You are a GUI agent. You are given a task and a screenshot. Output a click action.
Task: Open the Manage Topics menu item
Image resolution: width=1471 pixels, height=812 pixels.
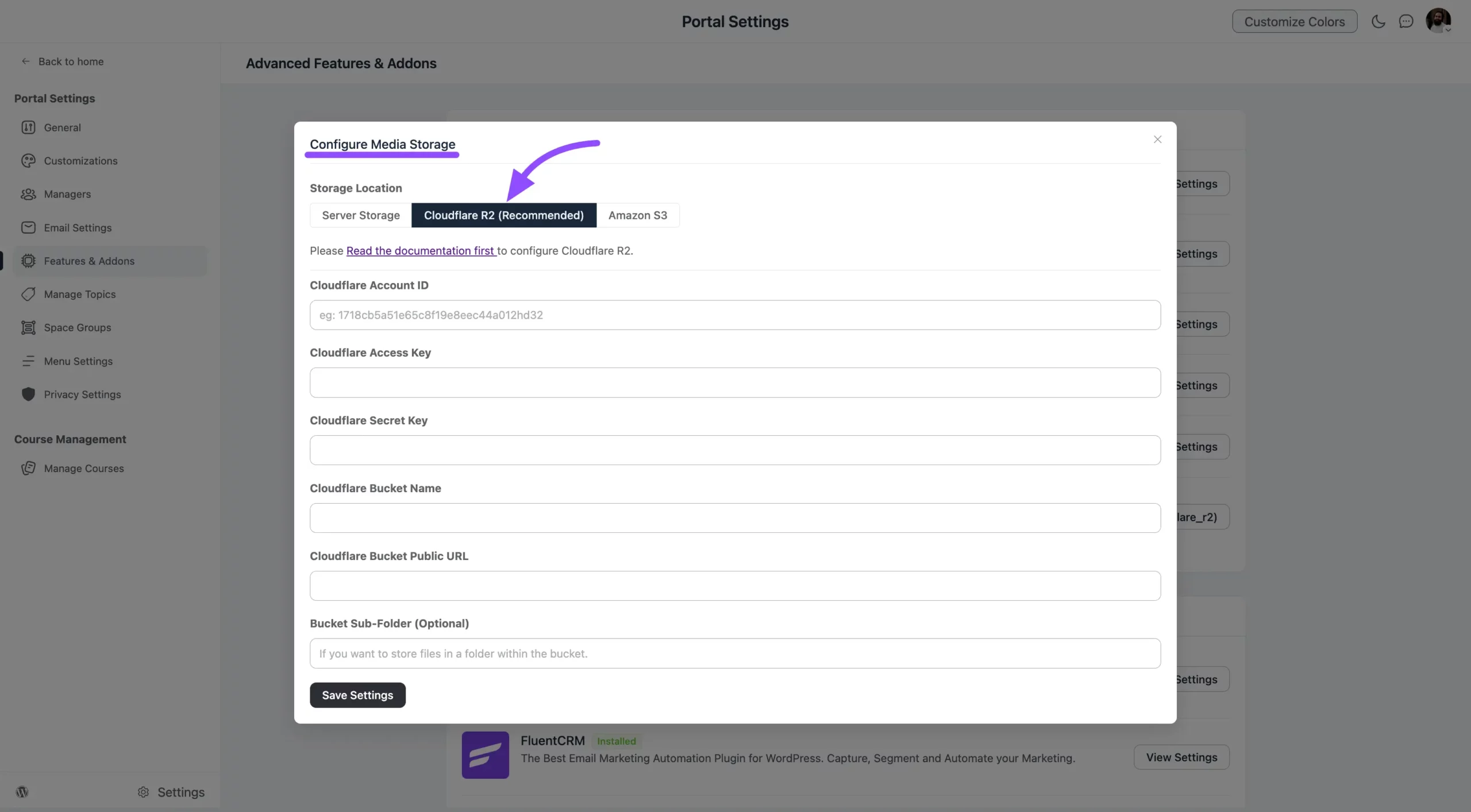point(110,294)
